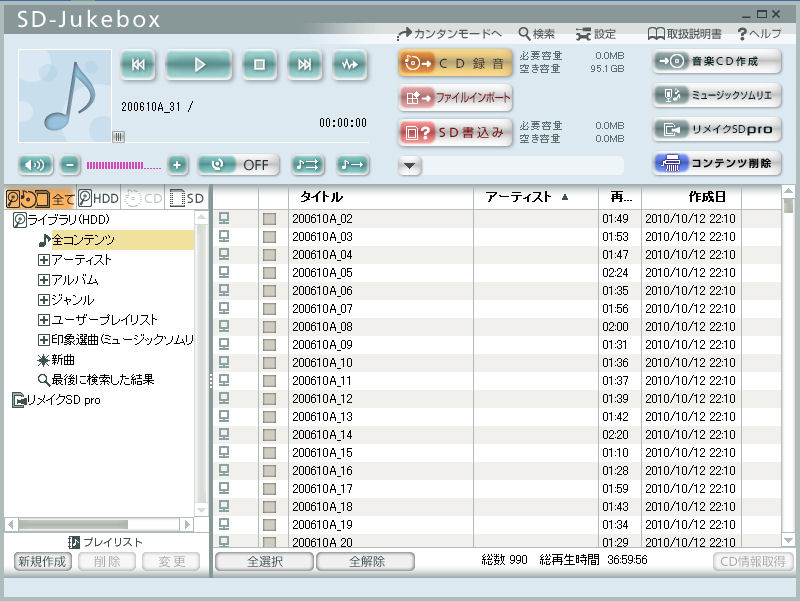Click the album art music note thumbnail
This screenshot has height=601, width=800.
65,96
